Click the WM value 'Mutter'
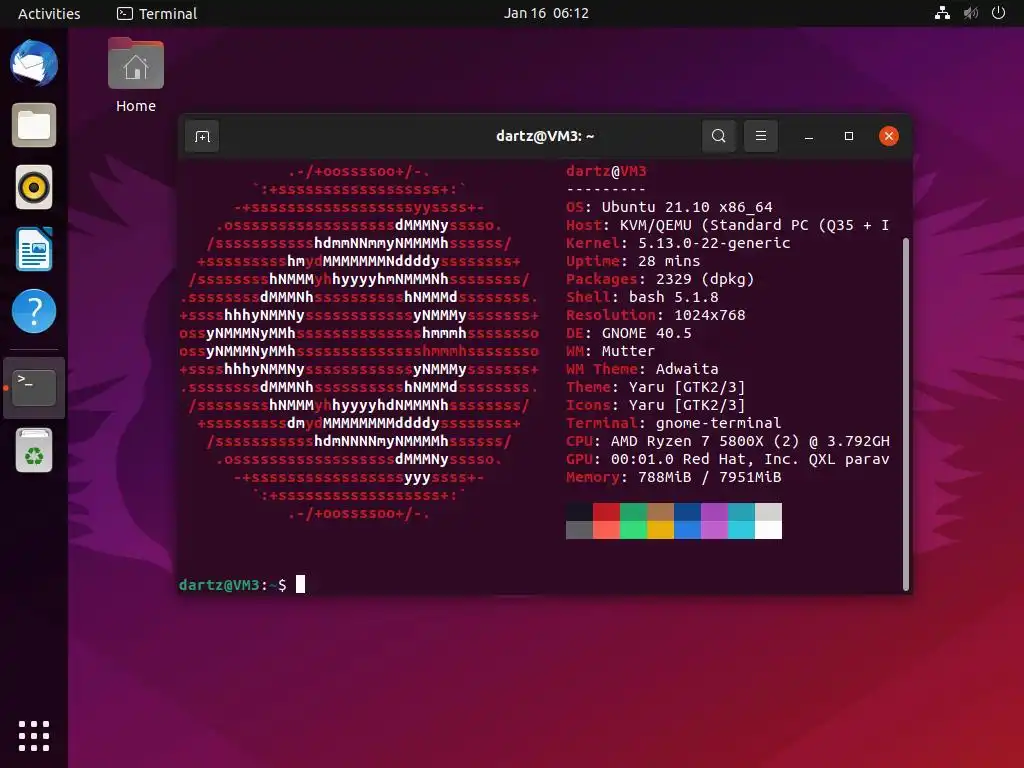Screen dimensions: 1024x768 pyautogui.click(x=628, y=351)
